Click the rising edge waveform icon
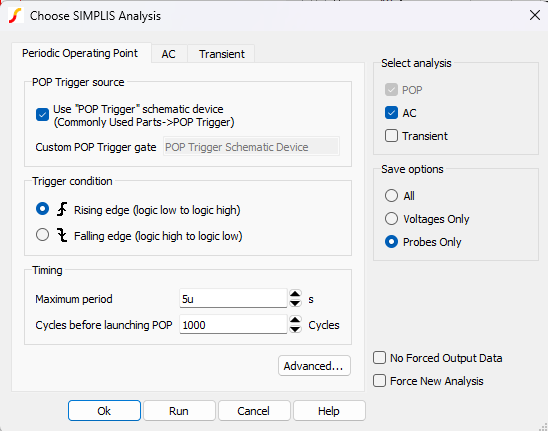This screenshot has height=431, width=548. pos(62,209)
